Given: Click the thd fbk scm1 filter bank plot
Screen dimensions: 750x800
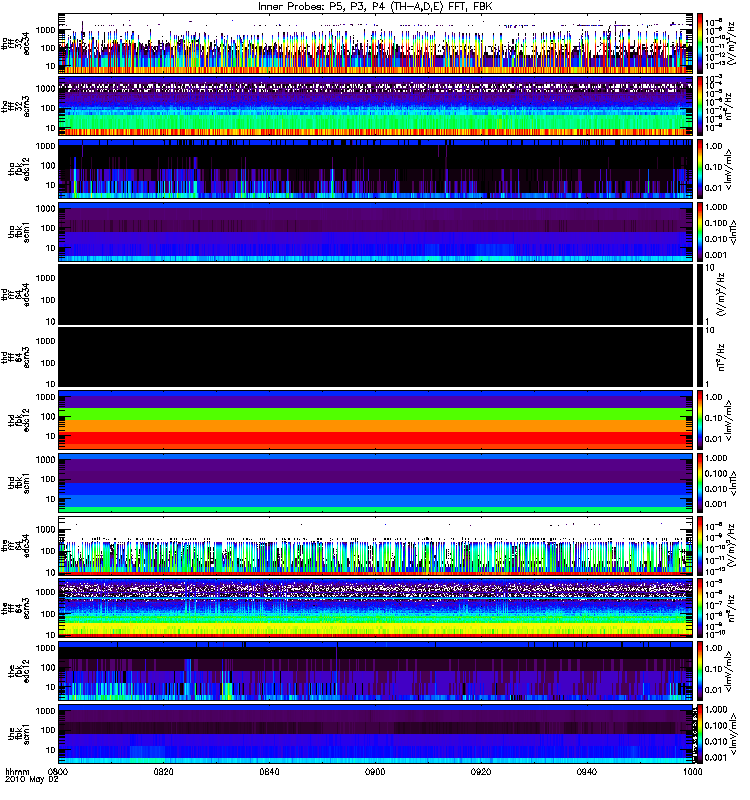Looking at the screenshot, I should click(375, 483).
